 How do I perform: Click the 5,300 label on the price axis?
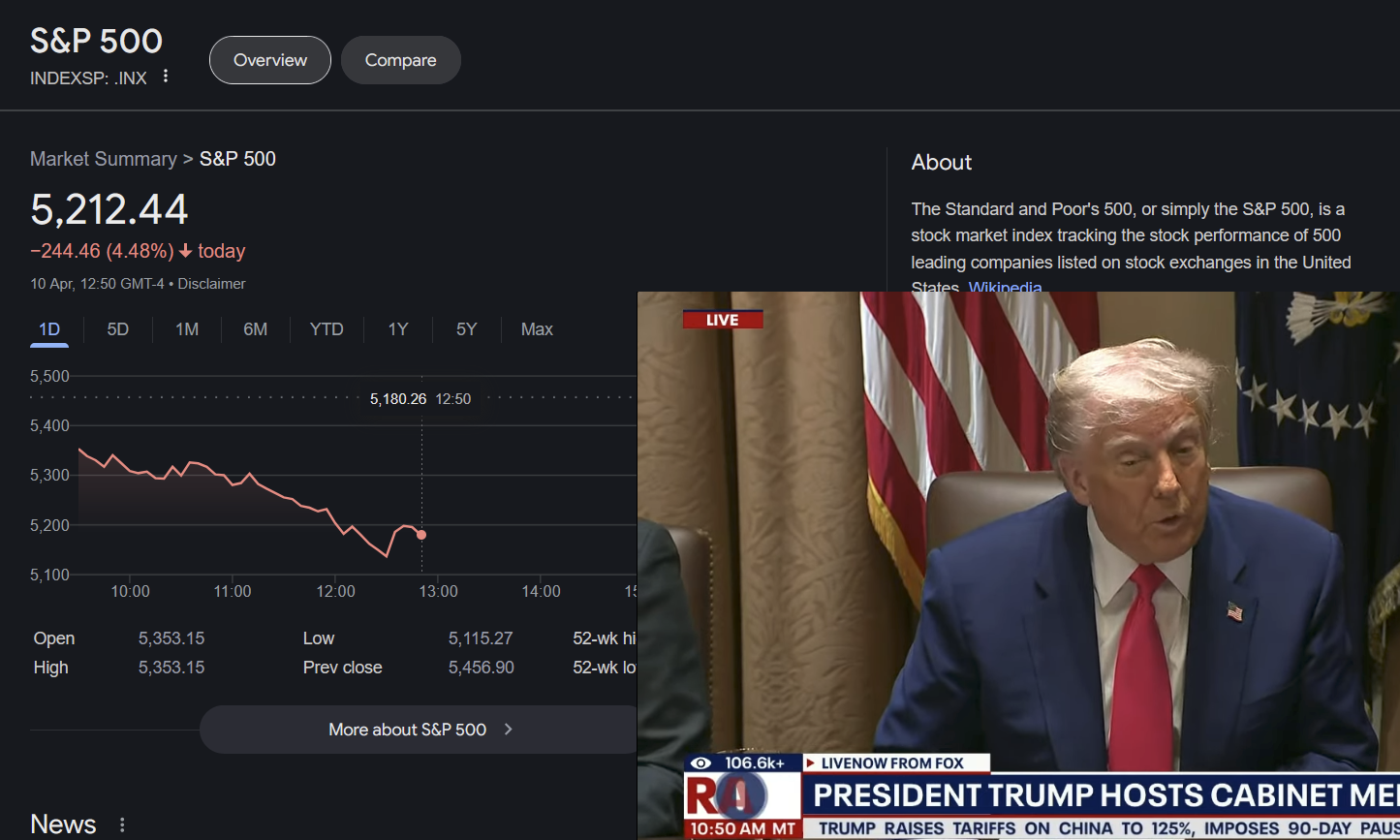(49, 475)
